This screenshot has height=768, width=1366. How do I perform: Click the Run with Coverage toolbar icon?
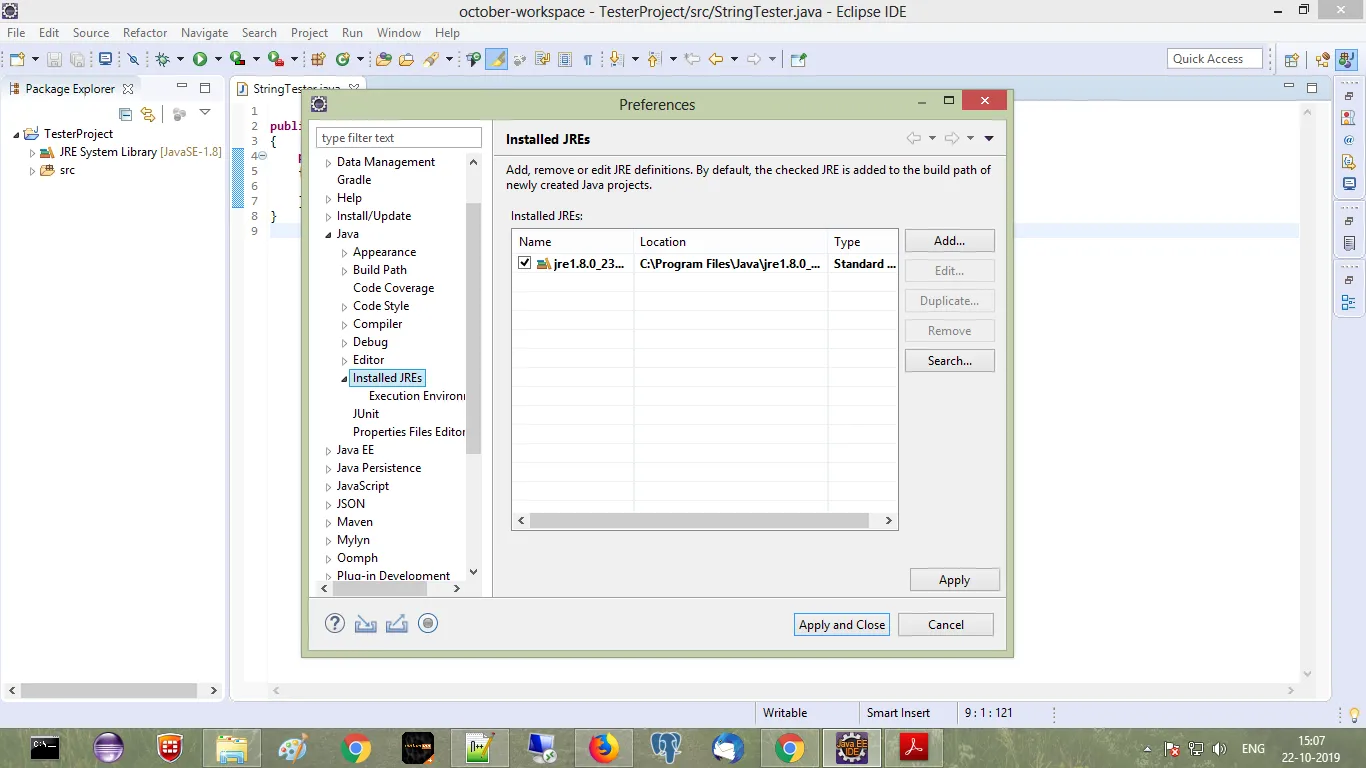(x=237, y=60)
